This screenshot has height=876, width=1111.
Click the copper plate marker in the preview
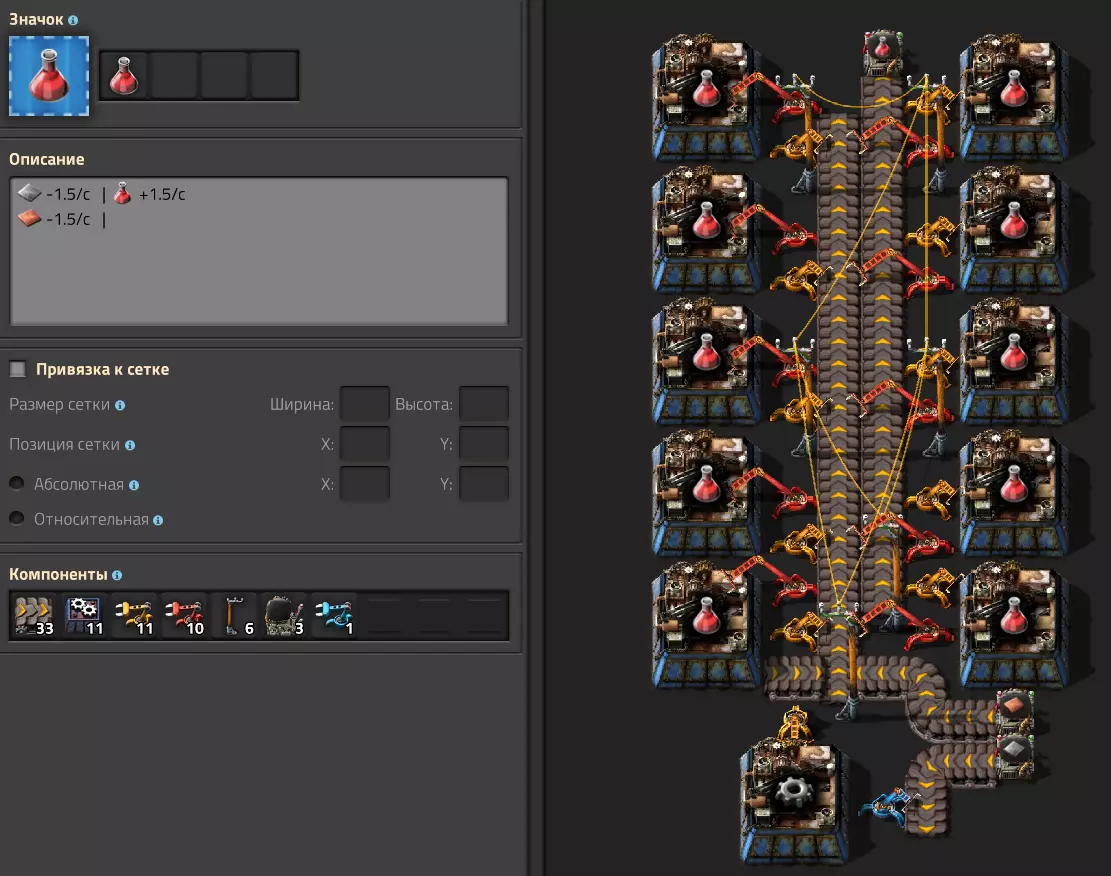(1014, 707)
